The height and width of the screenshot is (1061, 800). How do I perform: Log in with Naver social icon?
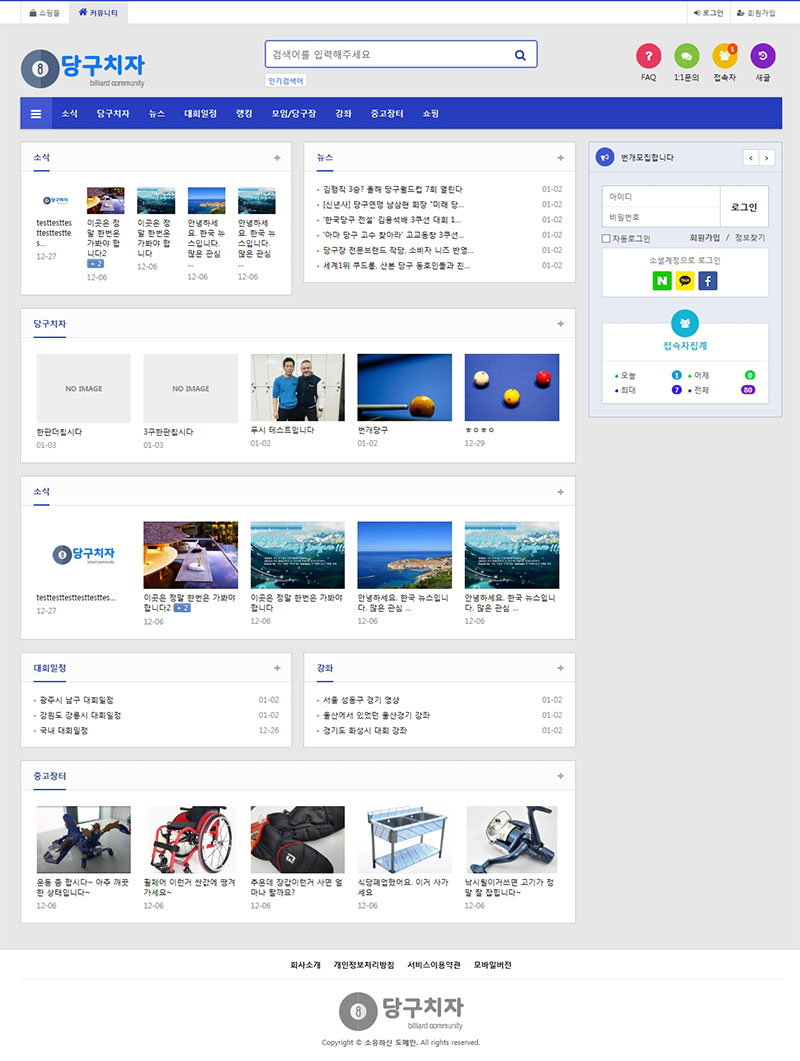(x=662, y=281)
